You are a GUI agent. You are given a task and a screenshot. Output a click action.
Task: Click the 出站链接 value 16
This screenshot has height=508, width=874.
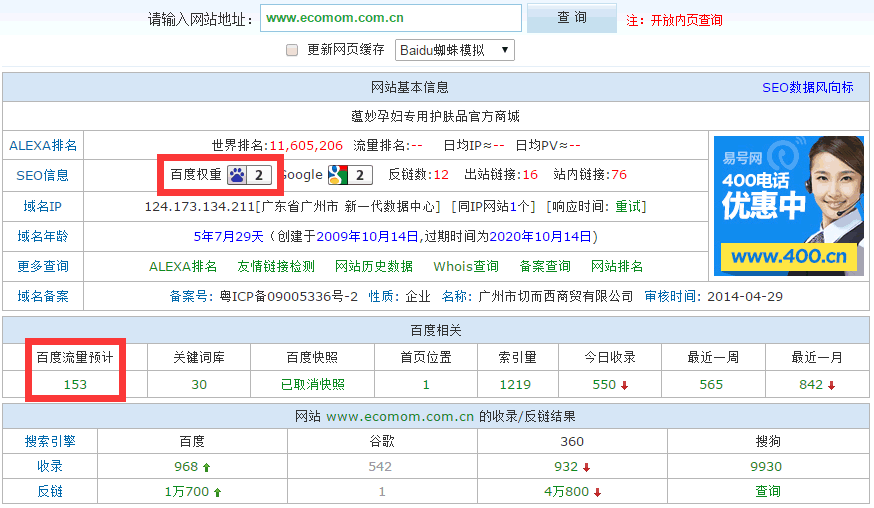pyautogui.click(x=530, y=175)
